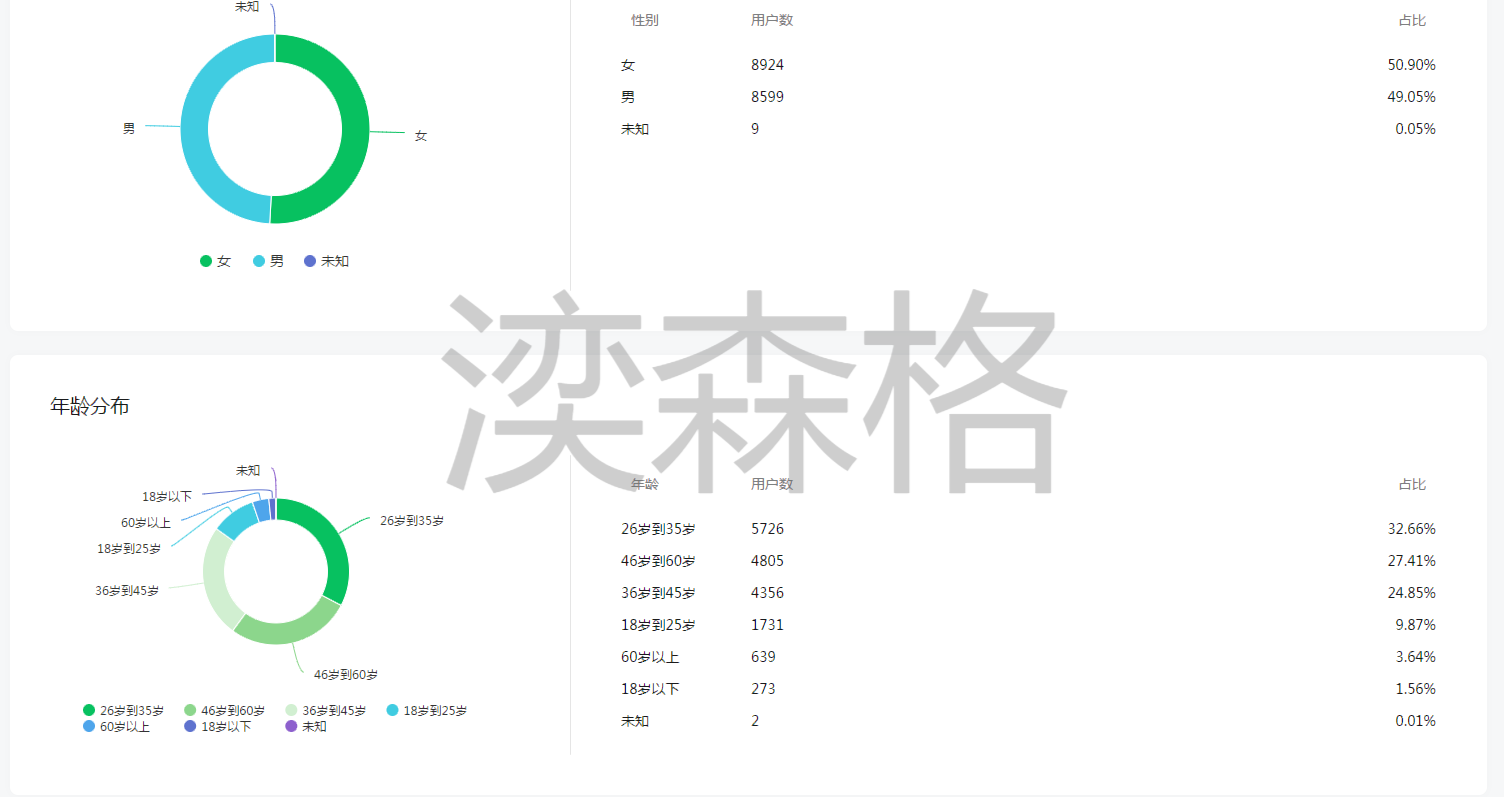Toggle 18岁到25岁 in the age chart legend

click(x=426, y=711)
